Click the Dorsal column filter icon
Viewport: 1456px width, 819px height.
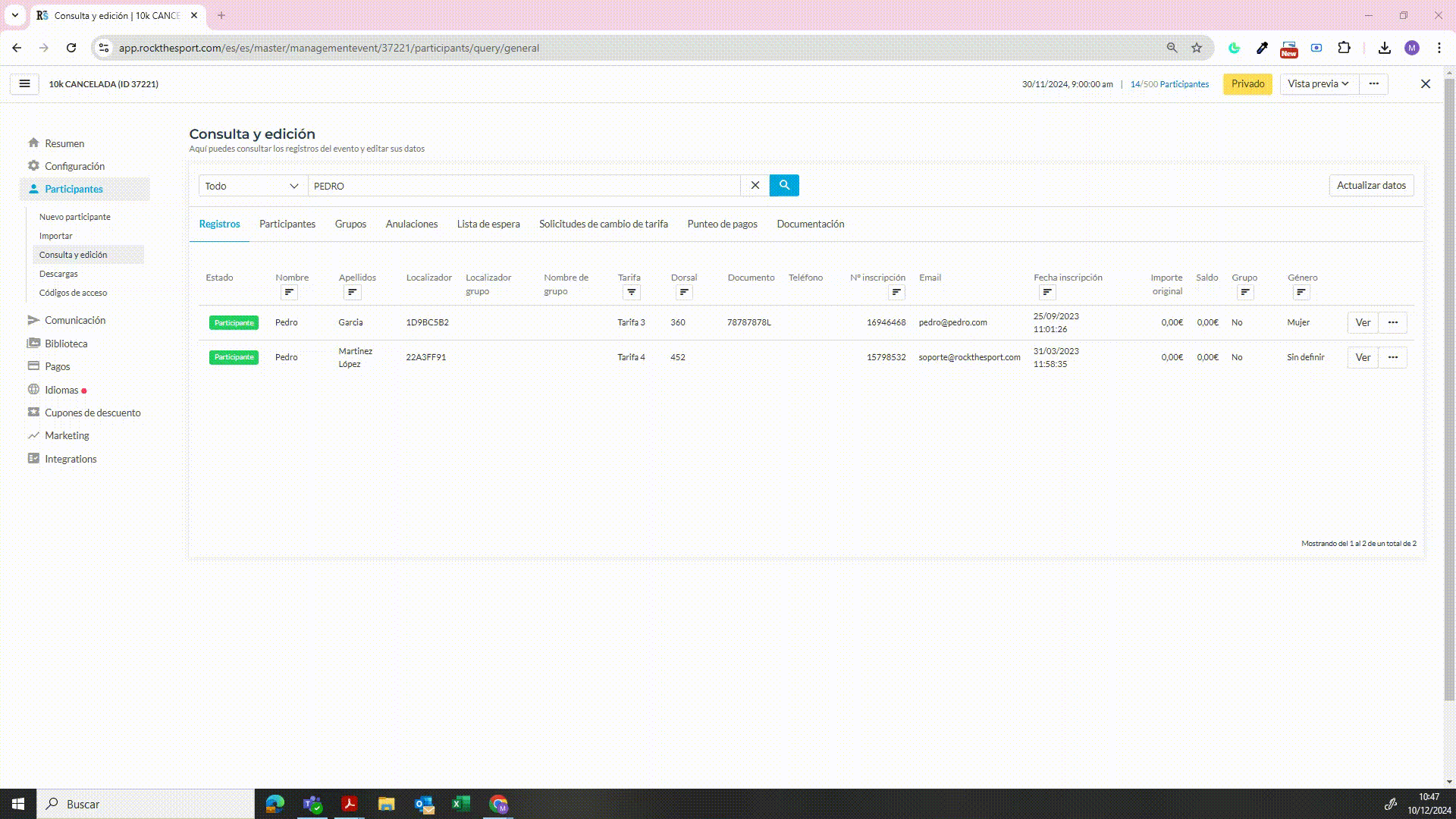pyautogui.click(x=684, y=293)
